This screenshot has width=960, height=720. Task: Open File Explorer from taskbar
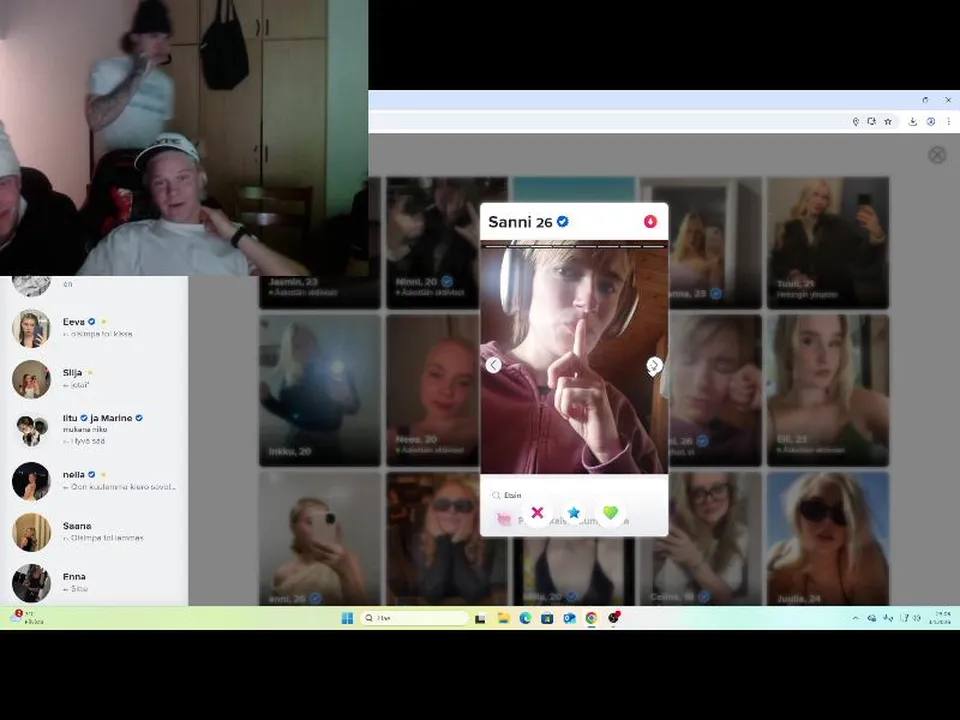point(503,618)
